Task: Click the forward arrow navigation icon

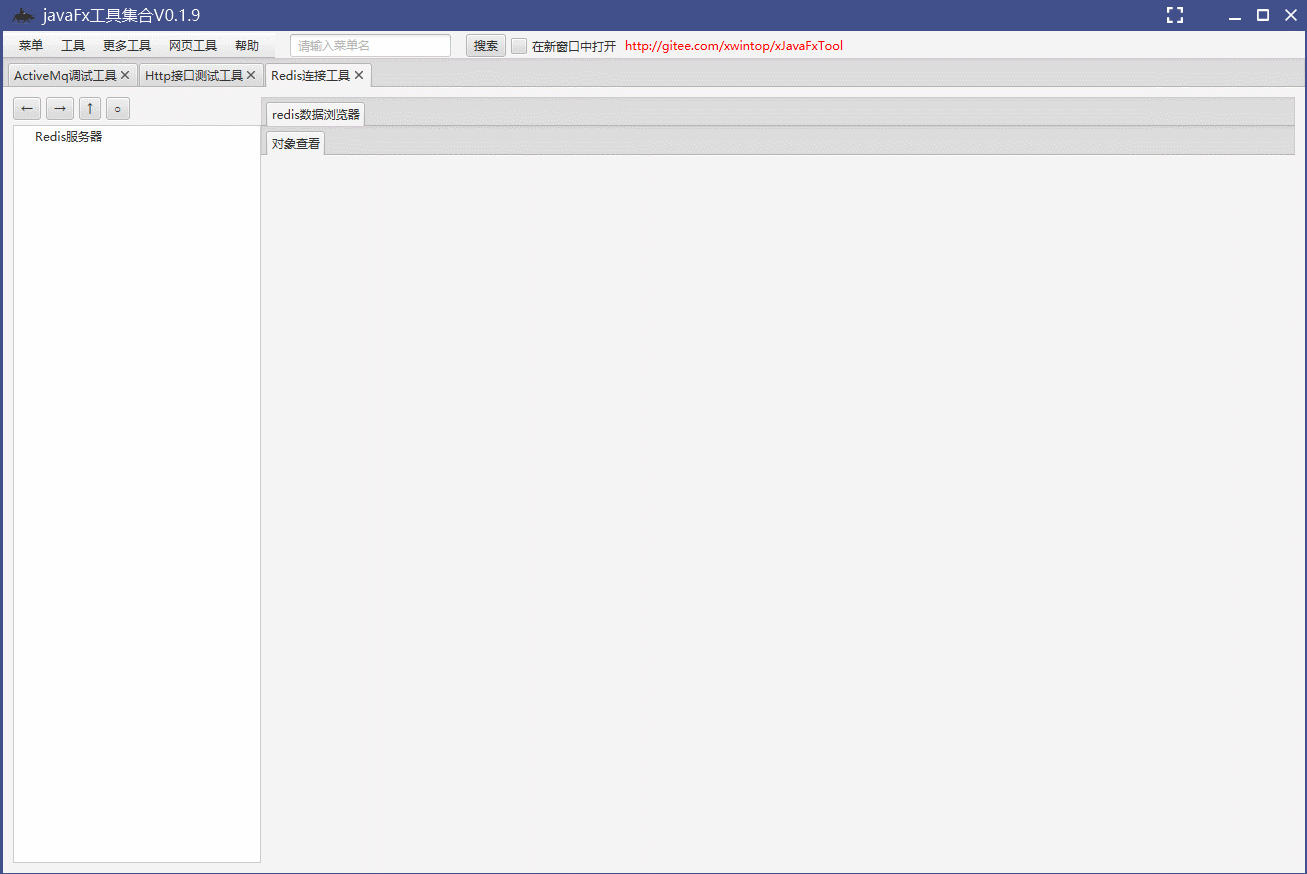Action: pos(59,108)
